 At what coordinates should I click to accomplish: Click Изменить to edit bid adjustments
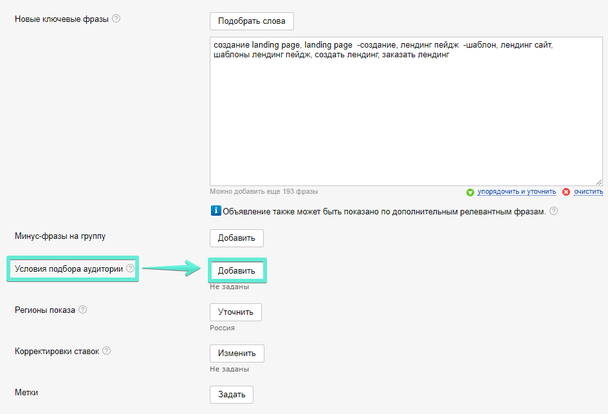[x=237, y=353]
